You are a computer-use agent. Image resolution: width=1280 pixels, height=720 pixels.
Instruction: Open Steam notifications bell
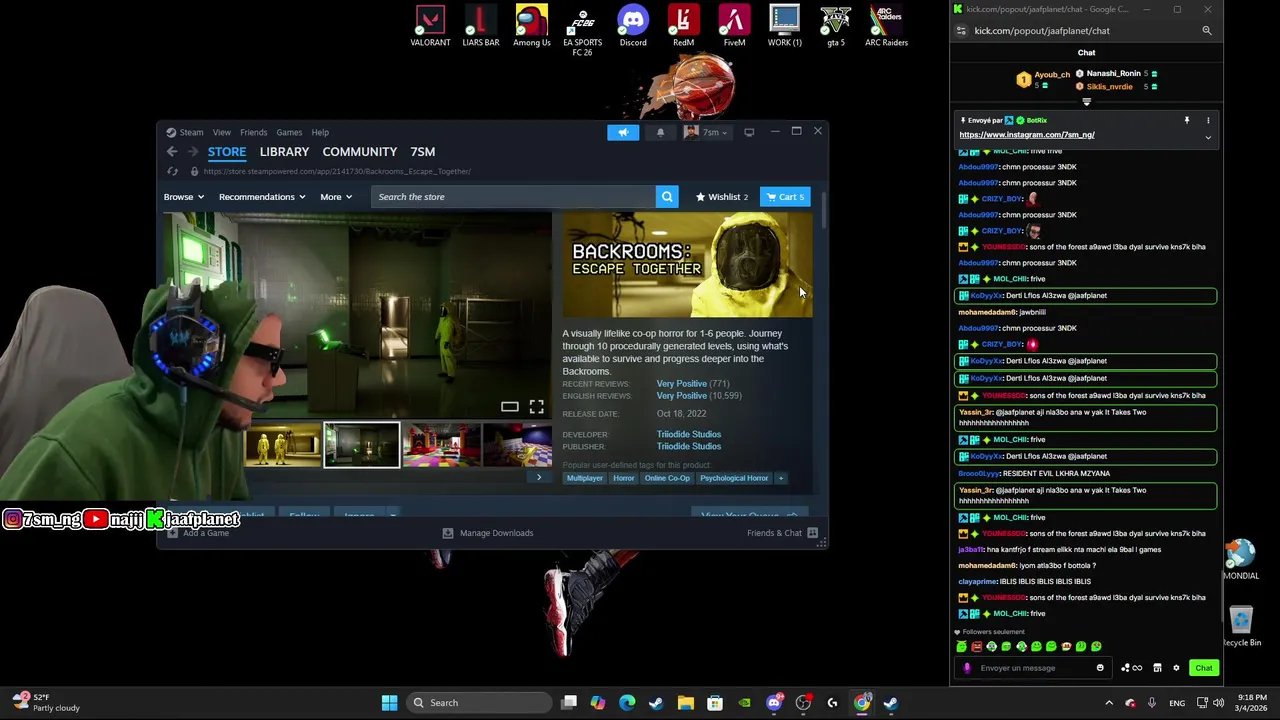point(660,132)
